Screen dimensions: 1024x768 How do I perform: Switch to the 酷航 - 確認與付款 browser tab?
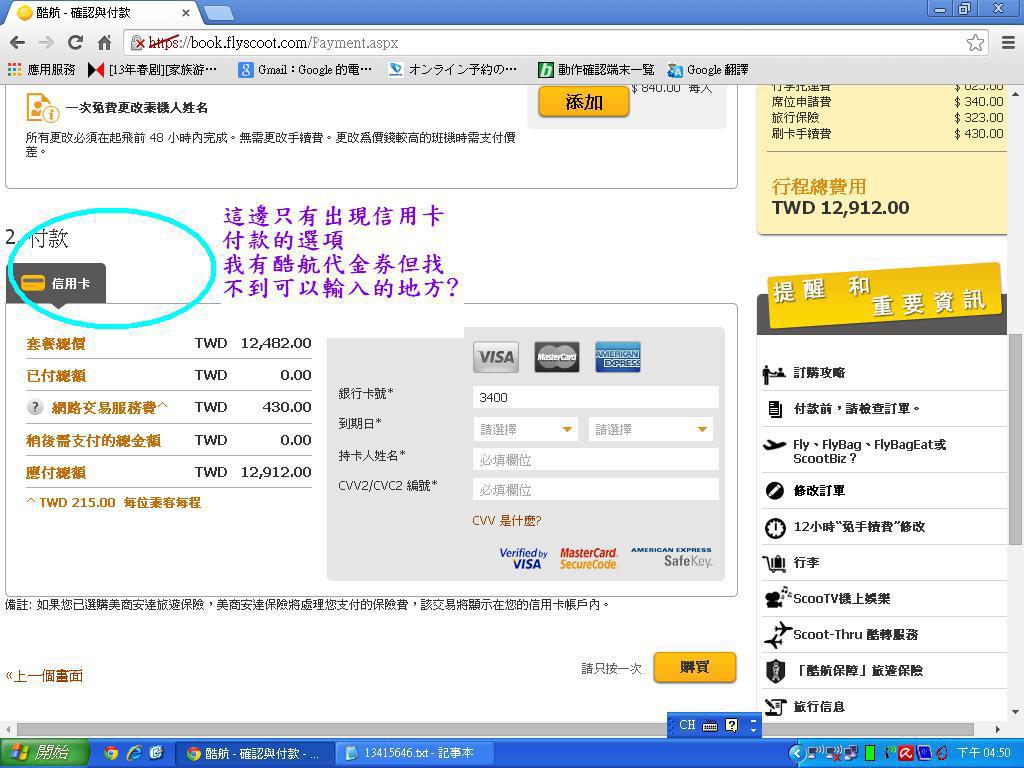point(101,12)
